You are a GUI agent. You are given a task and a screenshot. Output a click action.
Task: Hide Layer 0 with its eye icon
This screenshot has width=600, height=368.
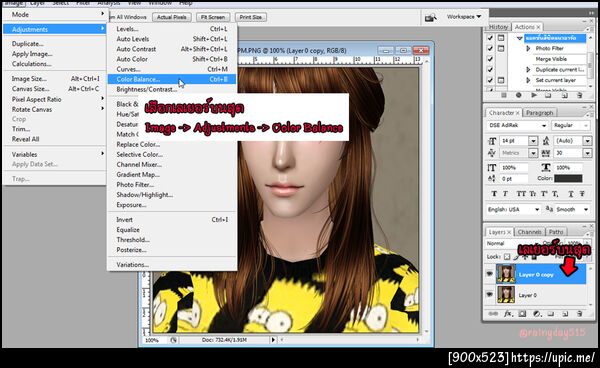[x=489, y=294]
